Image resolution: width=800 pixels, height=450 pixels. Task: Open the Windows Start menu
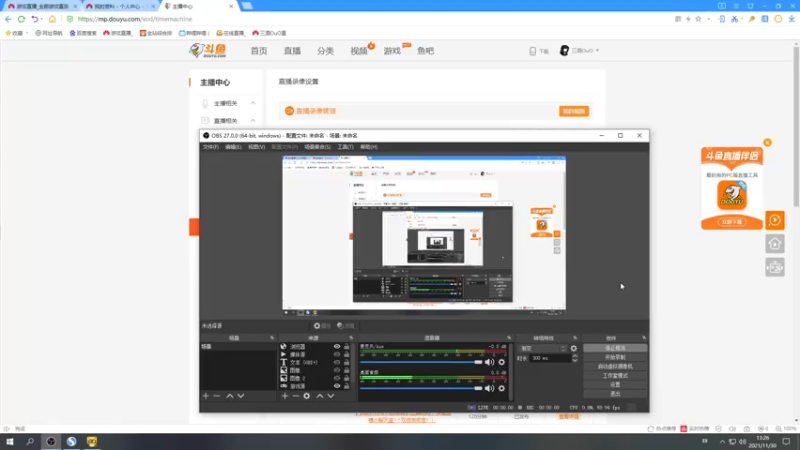[10, 441]
